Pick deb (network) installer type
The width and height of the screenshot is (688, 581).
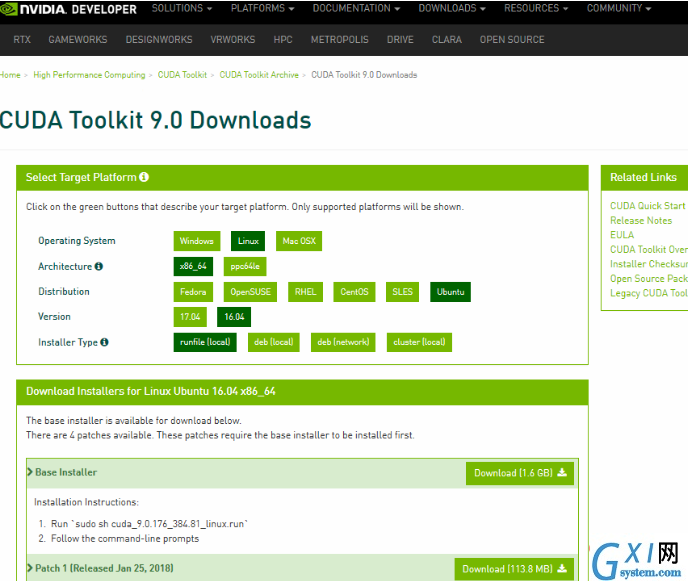click(x=343, y=342)
